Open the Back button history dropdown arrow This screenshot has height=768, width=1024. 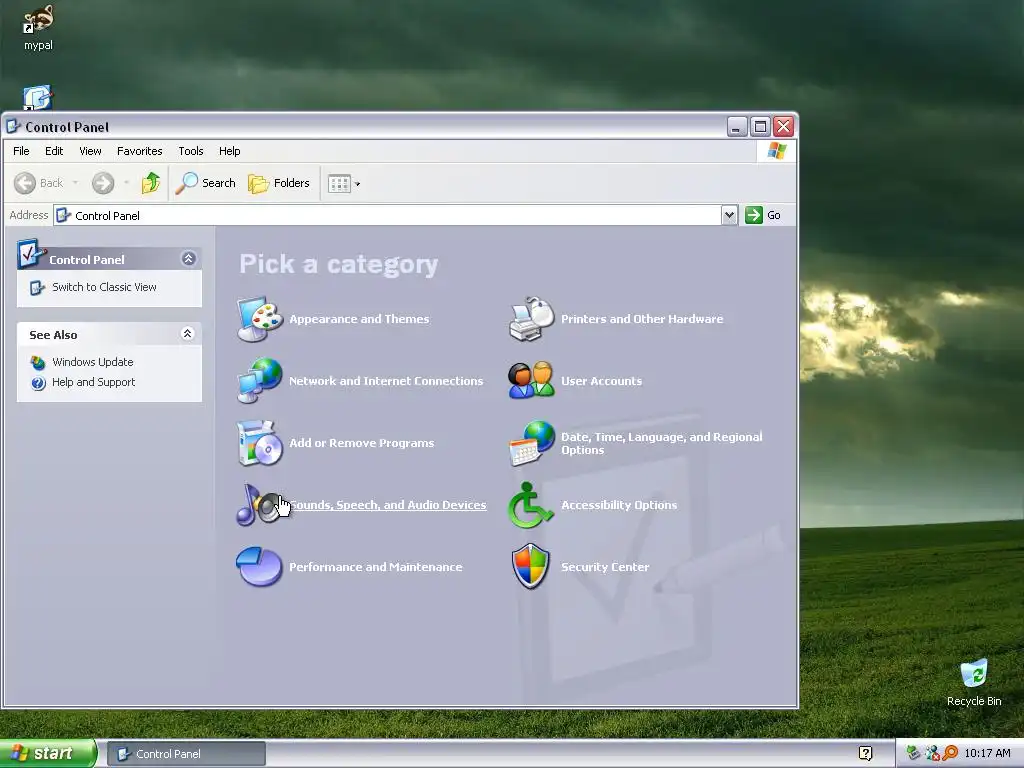(x=75, y=183)
